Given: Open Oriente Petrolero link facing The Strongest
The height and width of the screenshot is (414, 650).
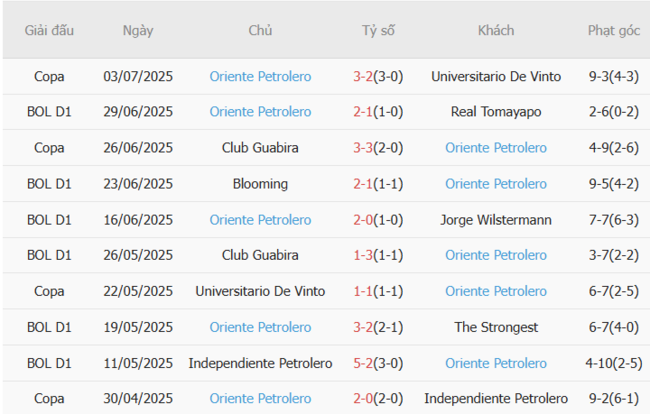Looking at the screenshot, I should (260, 327).
